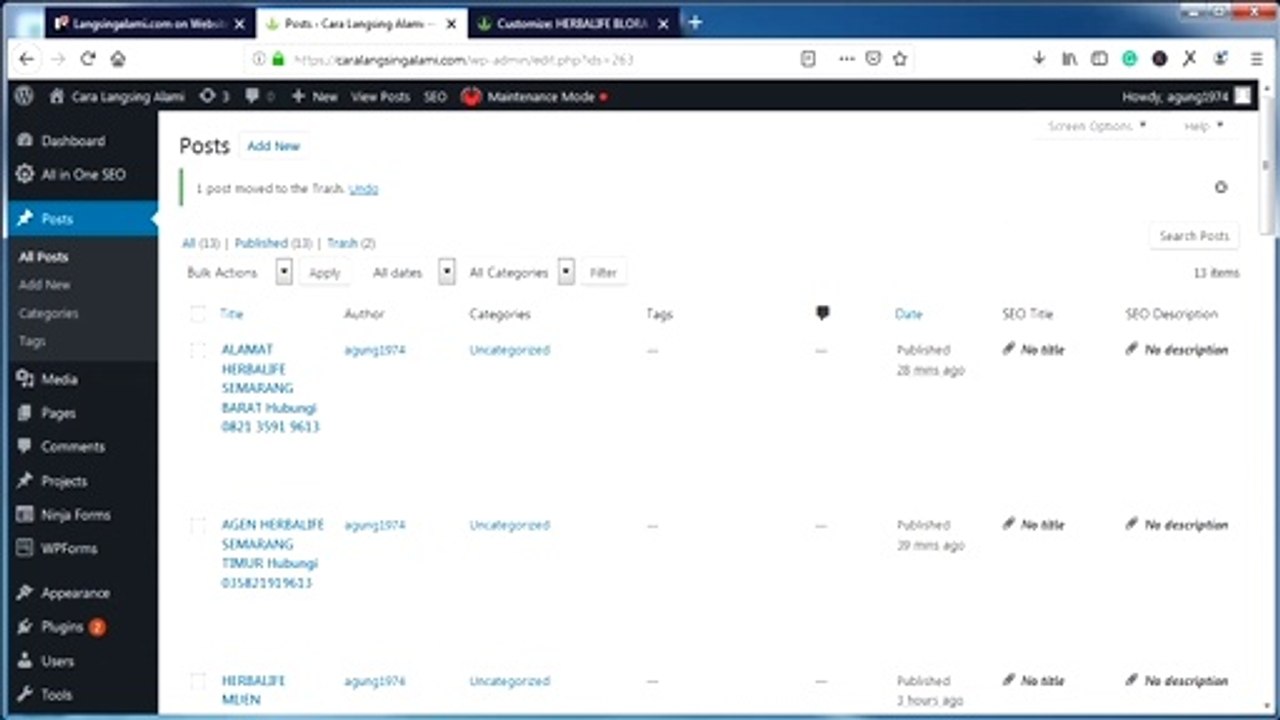Click the updates icon showing 3 in admin bar

(x=214, y=97)
